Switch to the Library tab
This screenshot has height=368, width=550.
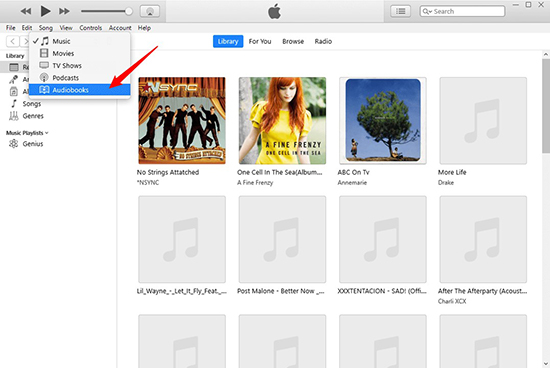228,41
